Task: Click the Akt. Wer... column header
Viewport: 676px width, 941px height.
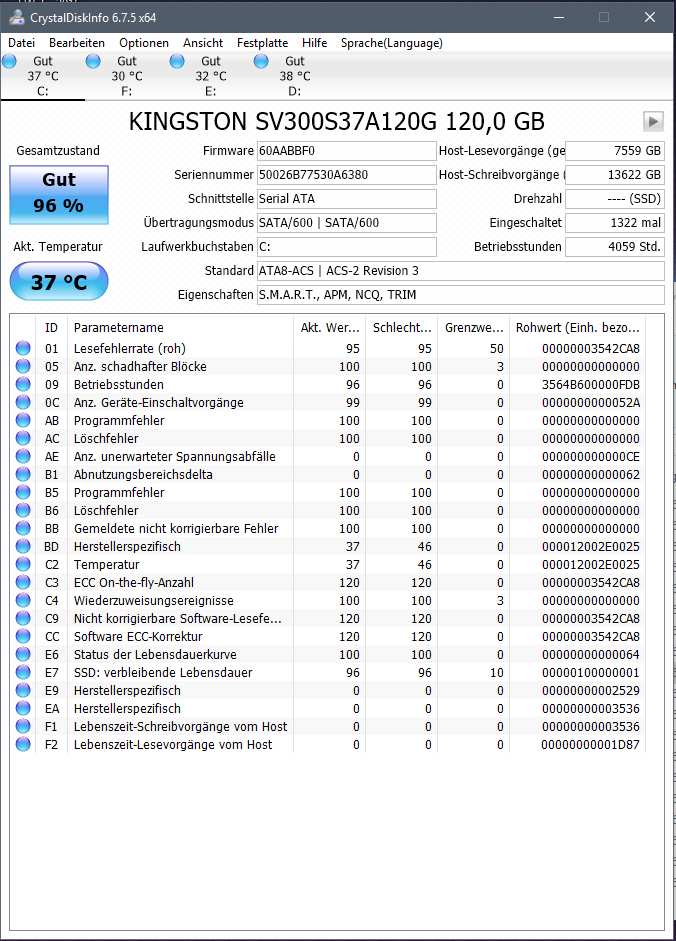Action: coord(330,328)
